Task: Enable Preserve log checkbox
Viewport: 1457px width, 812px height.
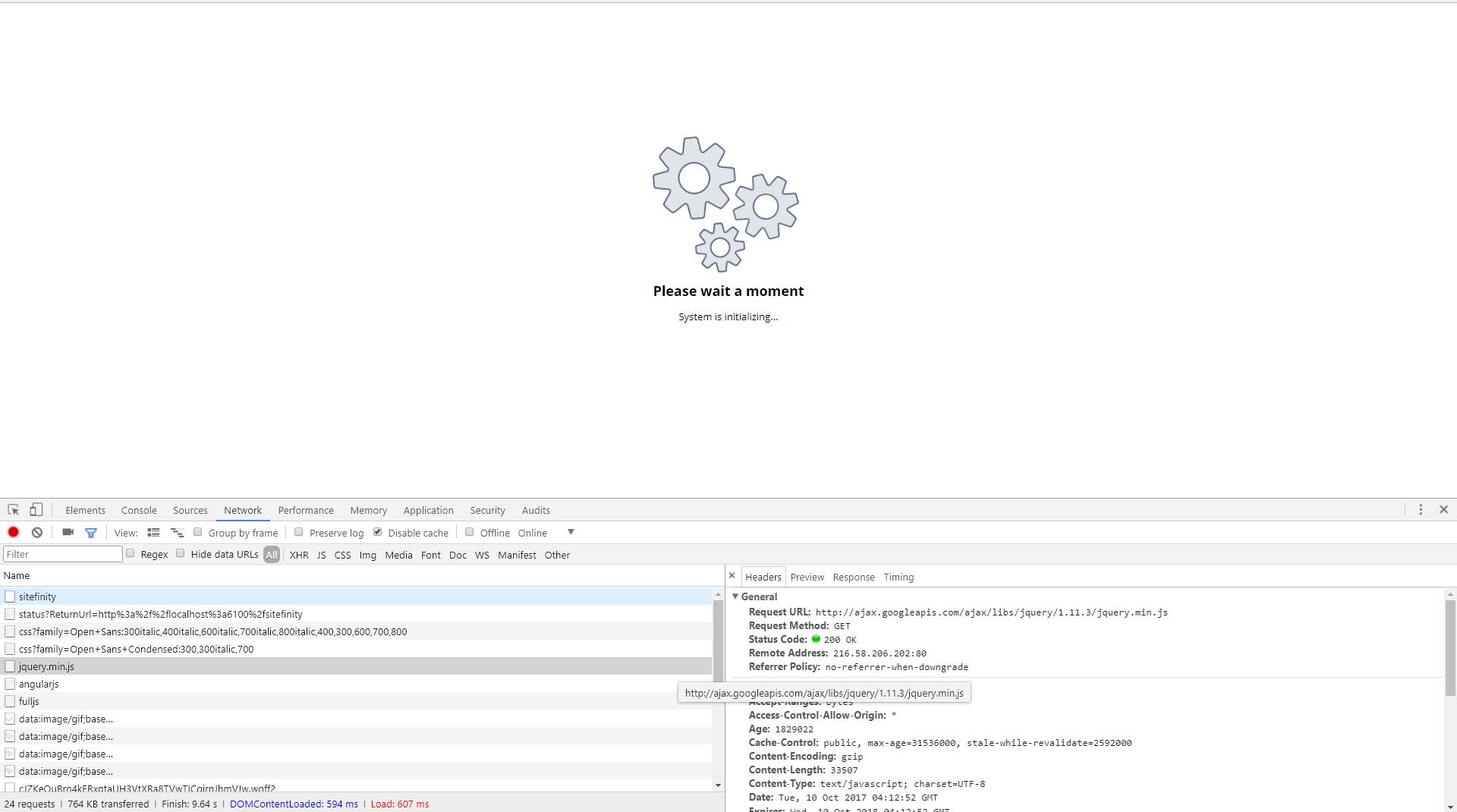Action: (x=299, y=532)
